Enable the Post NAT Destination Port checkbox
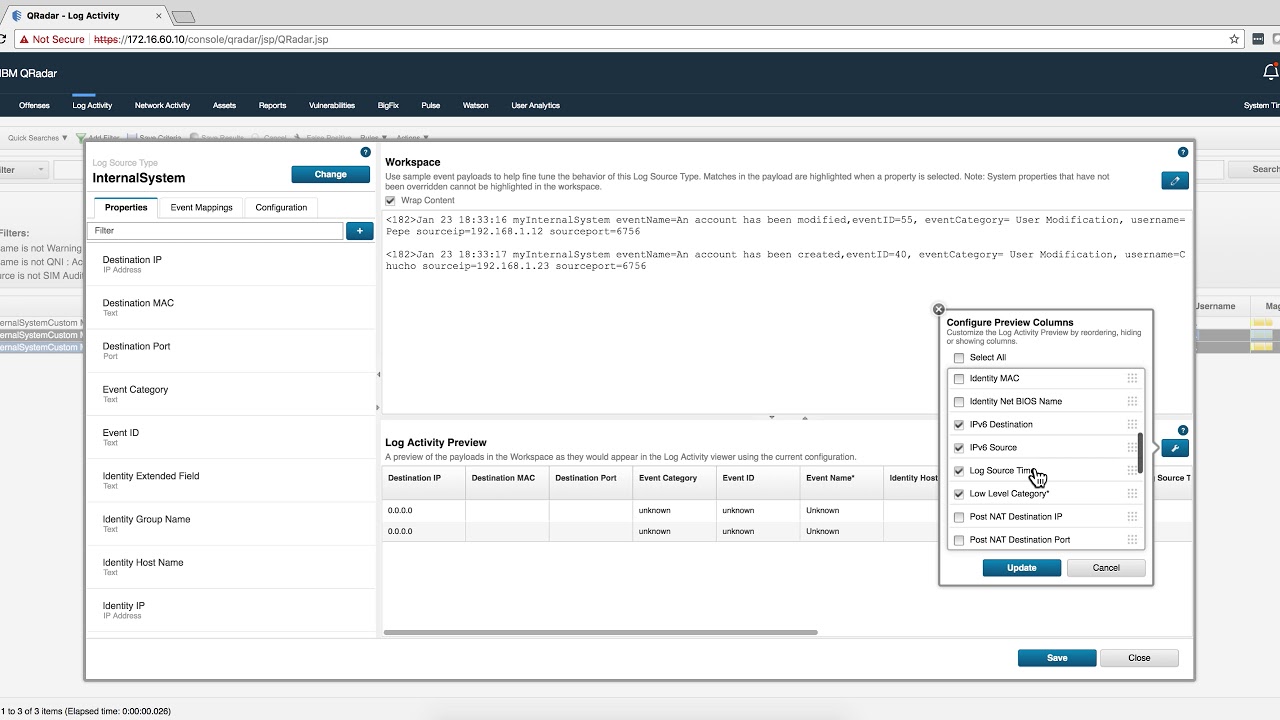 959,540
